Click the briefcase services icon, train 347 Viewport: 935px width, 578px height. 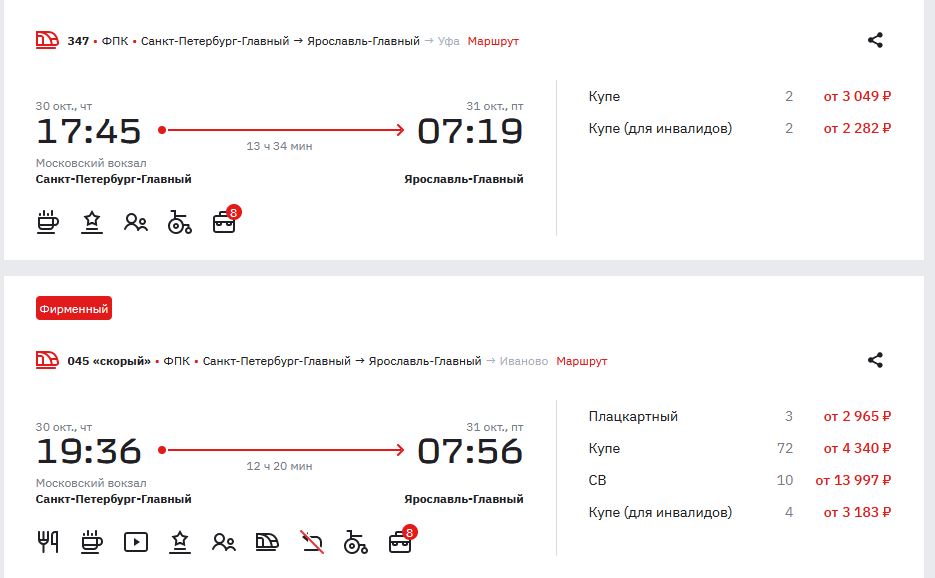224,222
